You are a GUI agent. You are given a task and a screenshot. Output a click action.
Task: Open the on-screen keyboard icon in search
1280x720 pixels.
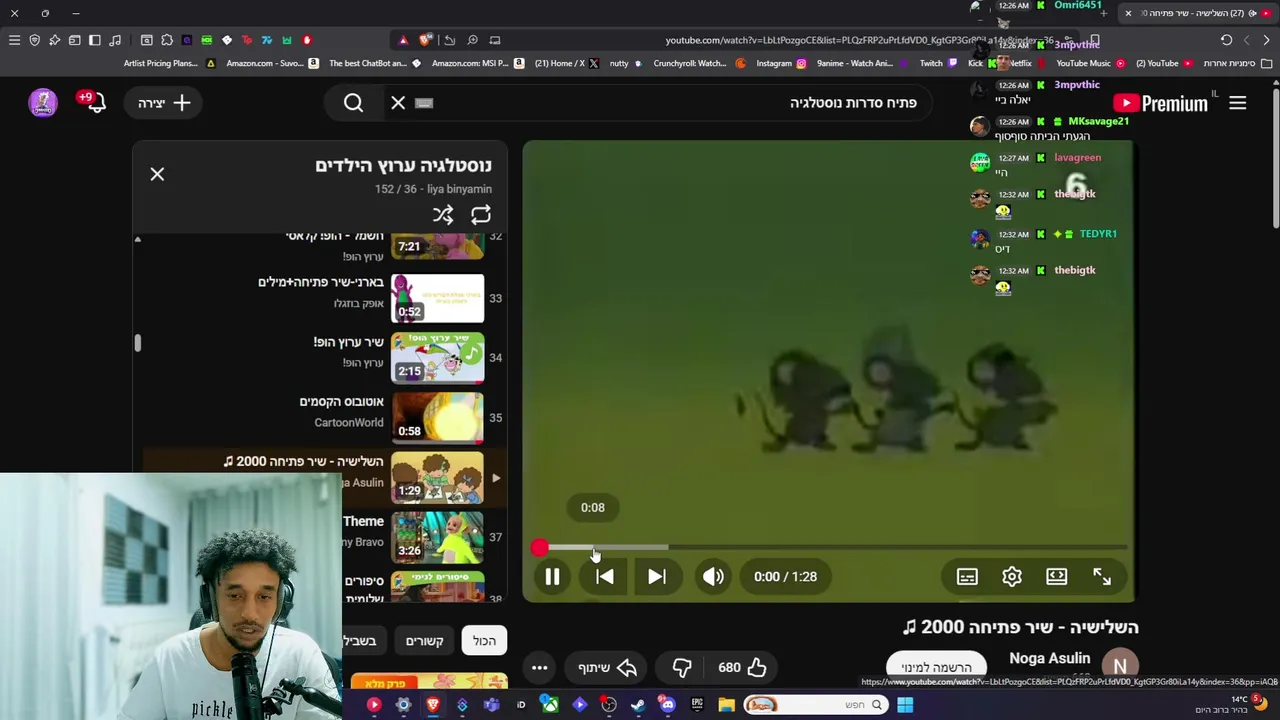pos(424,103)
